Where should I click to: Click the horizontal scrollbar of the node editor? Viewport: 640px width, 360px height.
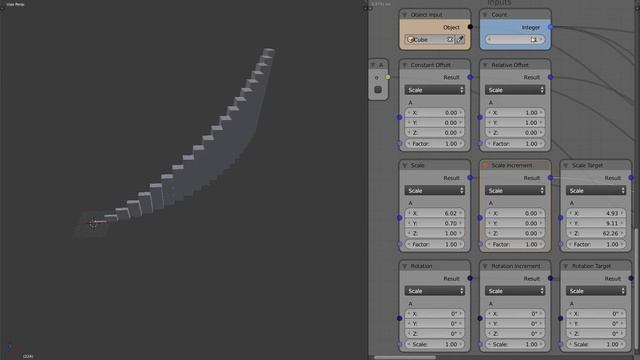[x=405, y=358]
